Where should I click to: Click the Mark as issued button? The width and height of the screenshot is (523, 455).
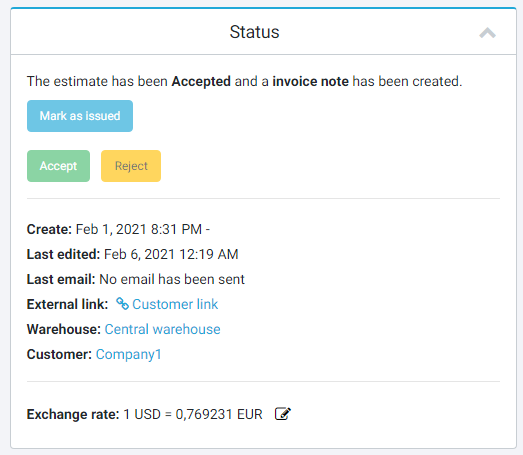click(80, 116)
